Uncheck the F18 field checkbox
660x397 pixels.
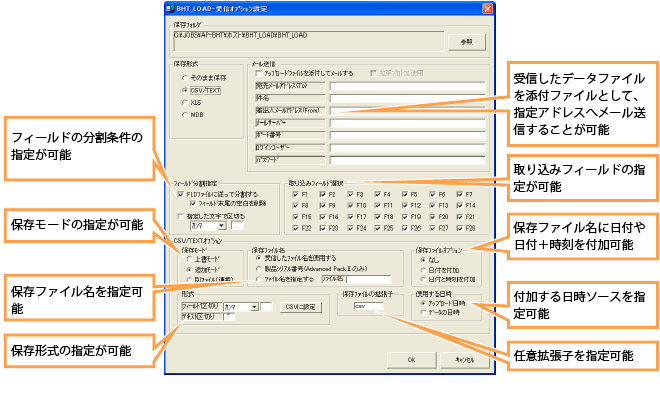[x=378, y=217]
